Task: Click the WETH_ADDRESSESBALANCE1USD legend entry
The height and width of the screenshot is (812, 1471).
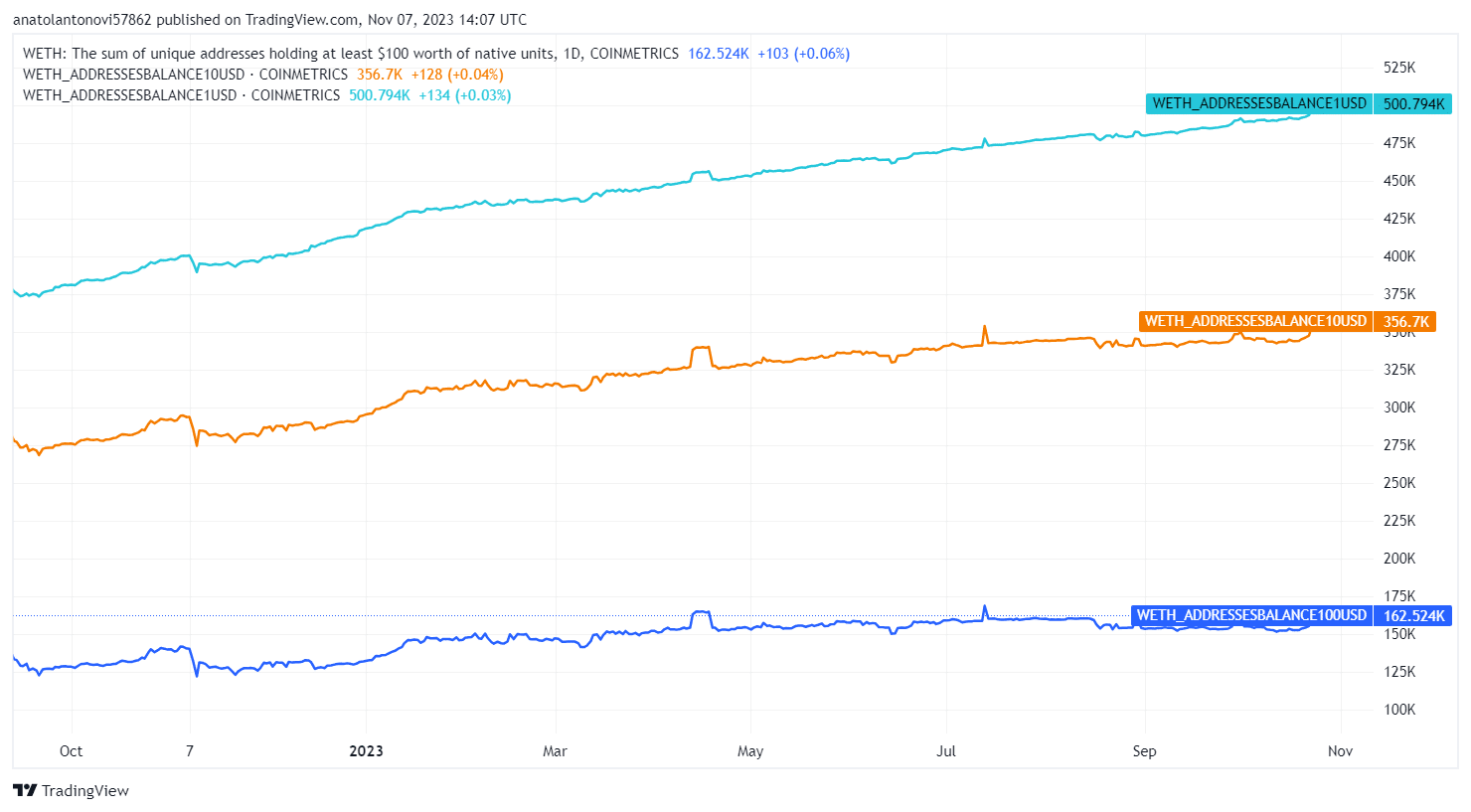Action: pyautogui.click(x=181, y=95)
